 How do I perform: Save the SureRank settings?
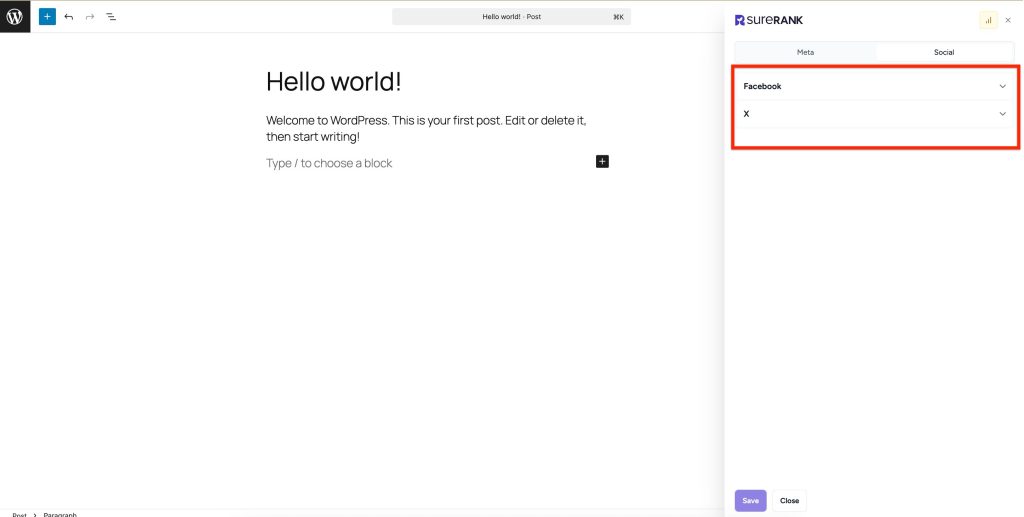click(750, 501)
